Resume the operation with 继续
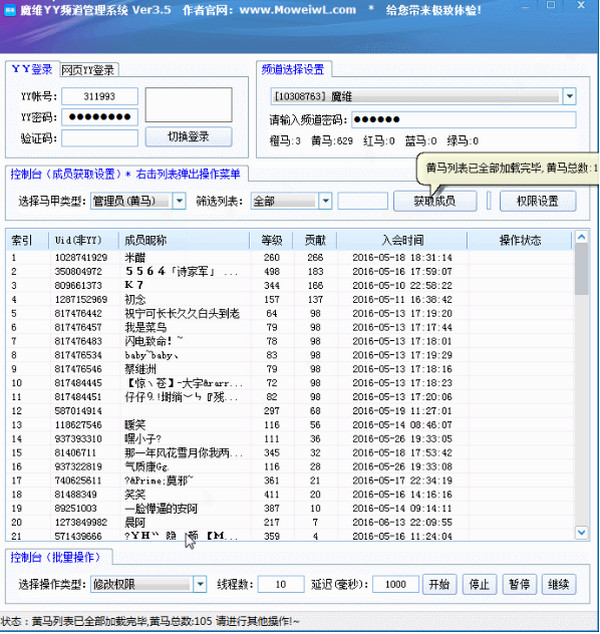This screenshot has width=600, height=634. click(x=558, y=584)
